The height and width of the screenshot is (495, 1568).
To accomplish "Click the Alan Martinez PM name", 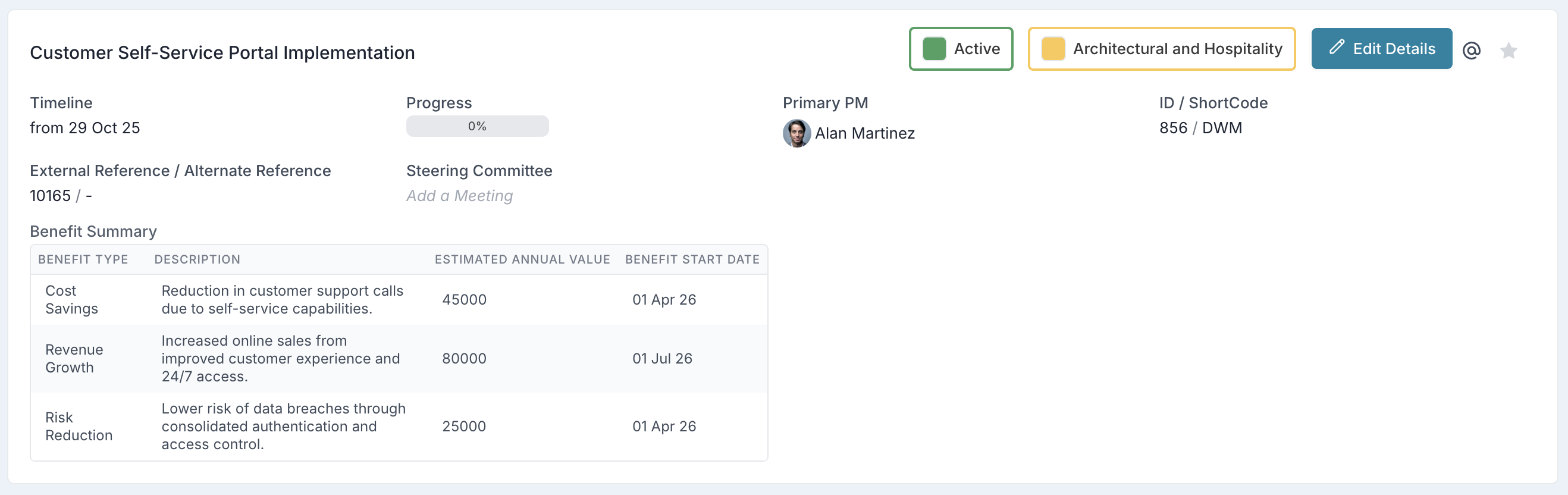I will tap(864, 133).
